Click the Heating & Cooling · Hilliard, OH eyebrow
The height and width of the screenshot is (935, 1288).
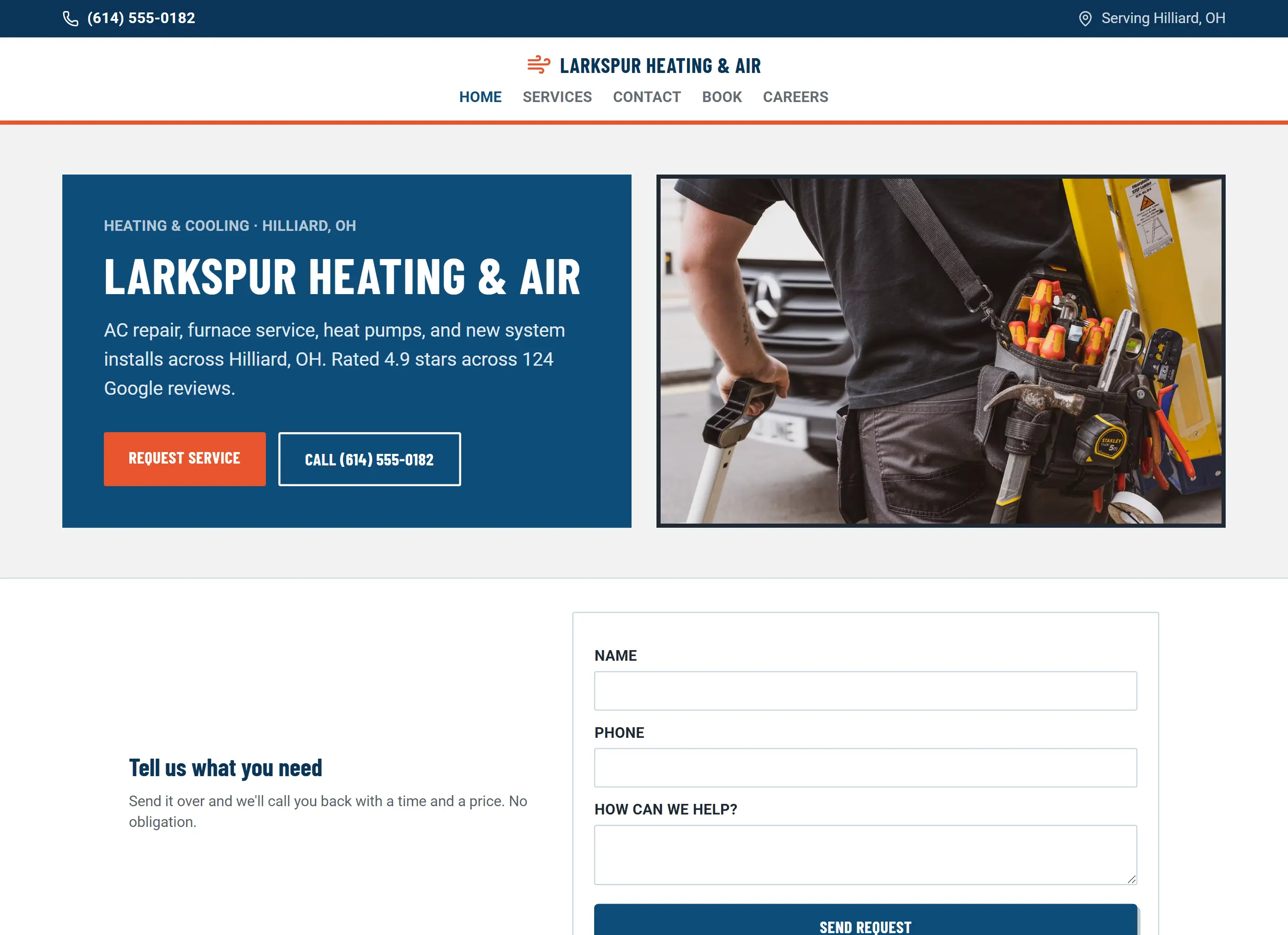pos(230,226)
